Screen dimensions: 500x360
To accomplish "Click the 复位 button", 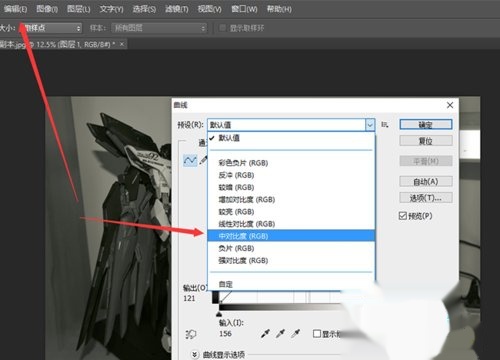I will 426,141.
